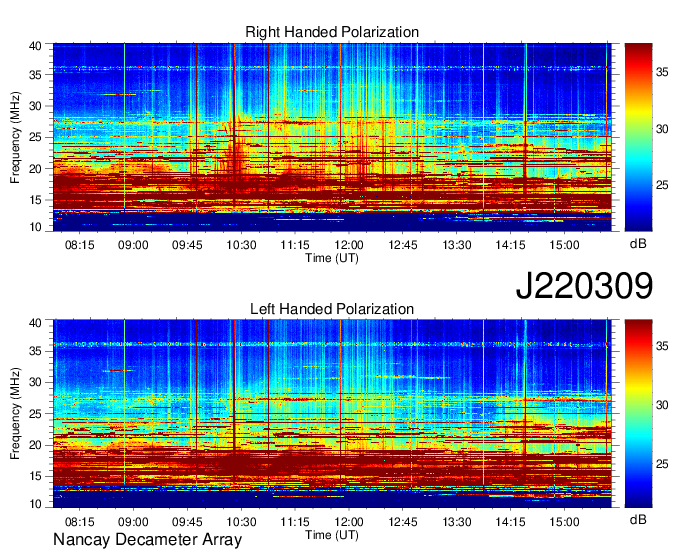This screenshot has width=680, height=552.
Task: Pick "14:15" time tick on Left Handed plot
Action: coord(510,522)
